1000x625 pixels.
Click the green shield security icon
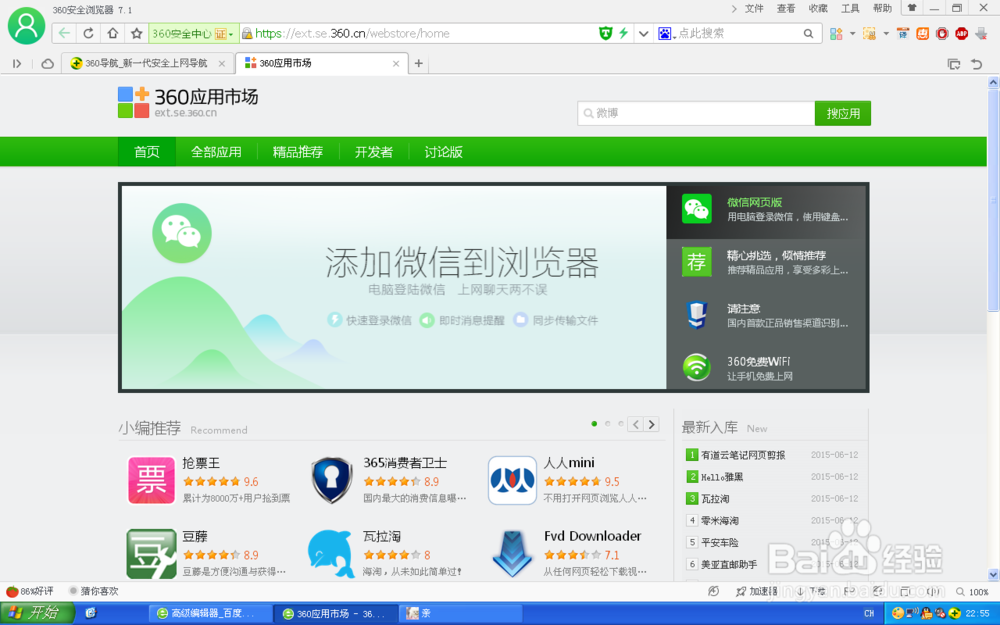click(x=605, y=34)
